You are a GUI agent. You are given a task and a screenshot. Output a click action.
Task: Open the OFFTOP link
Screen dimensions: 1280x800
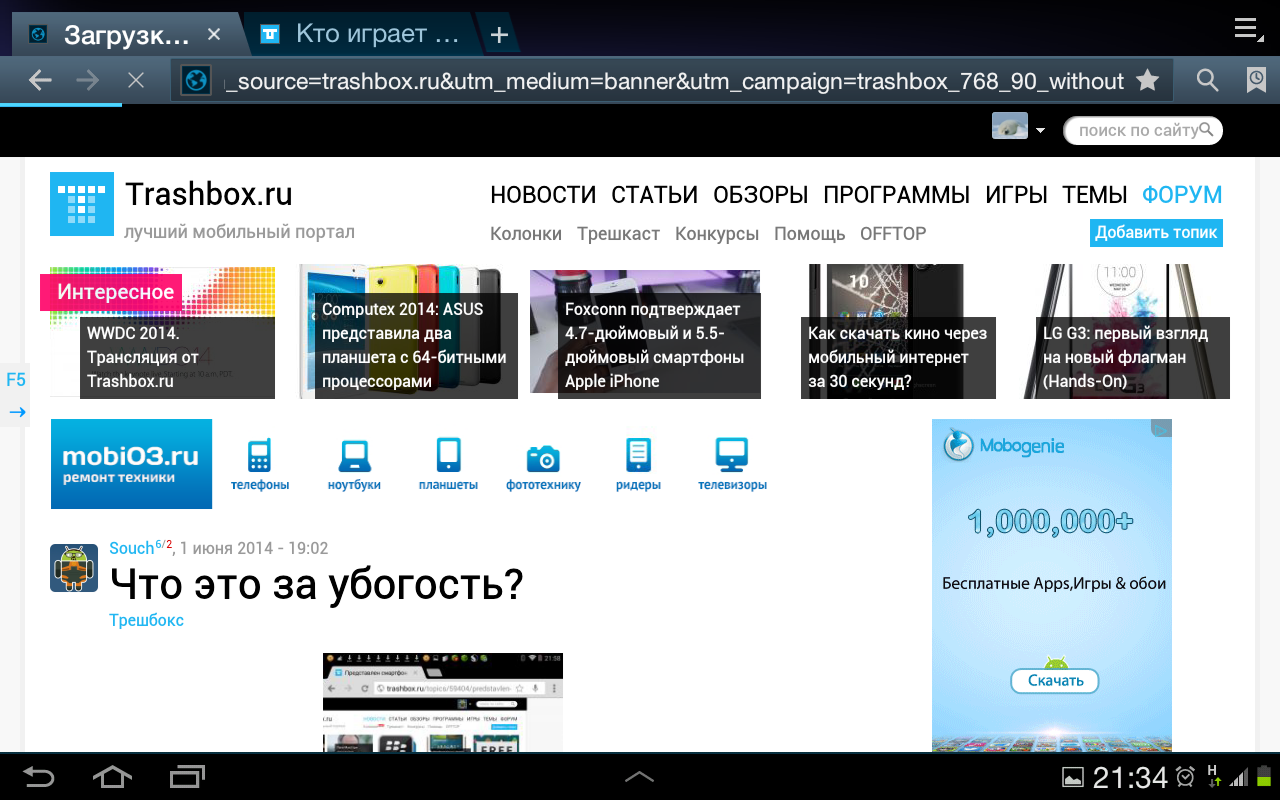coord(893,233)
